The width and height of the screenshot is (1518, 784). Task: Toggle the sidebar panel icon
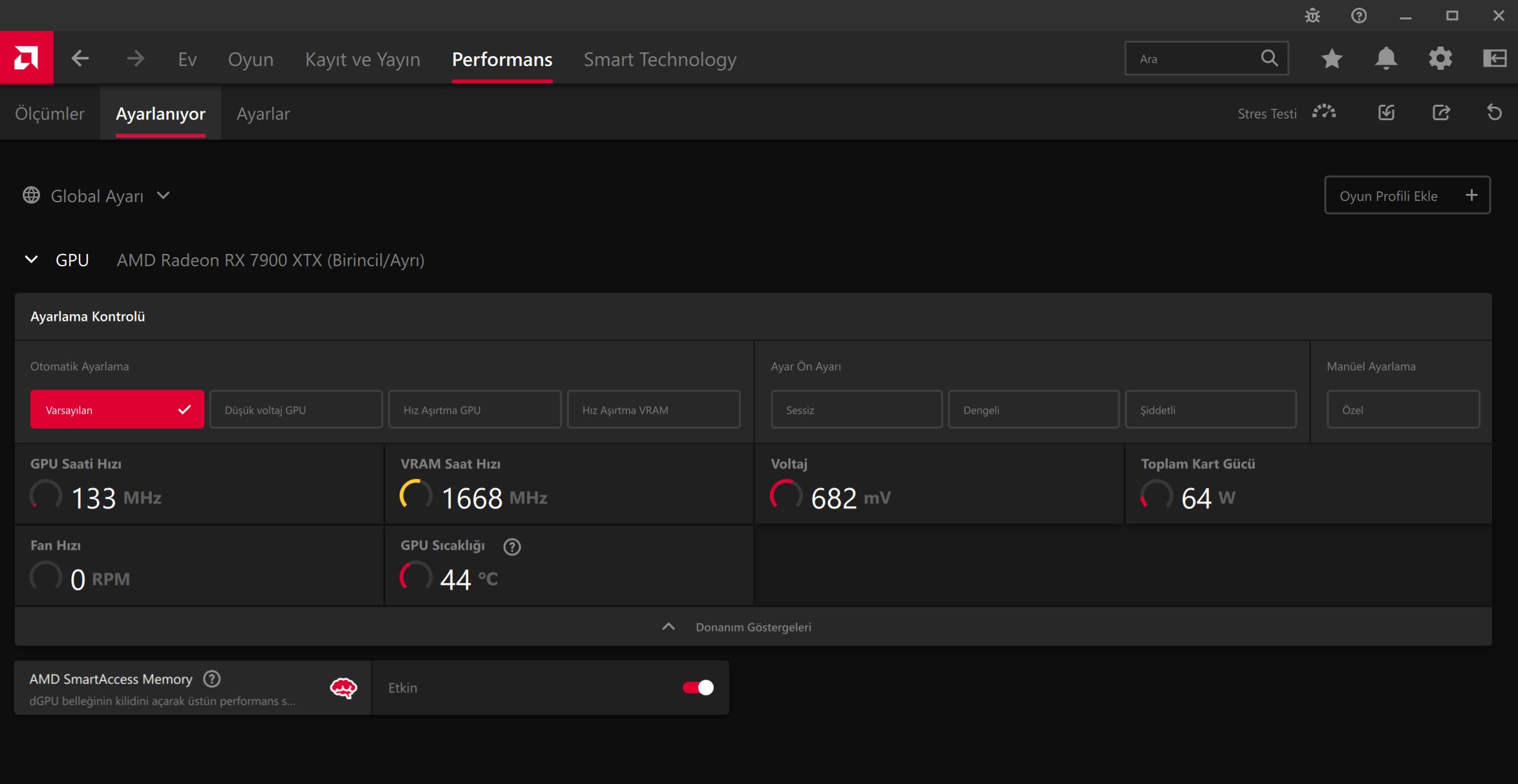tap(1495, 59)
